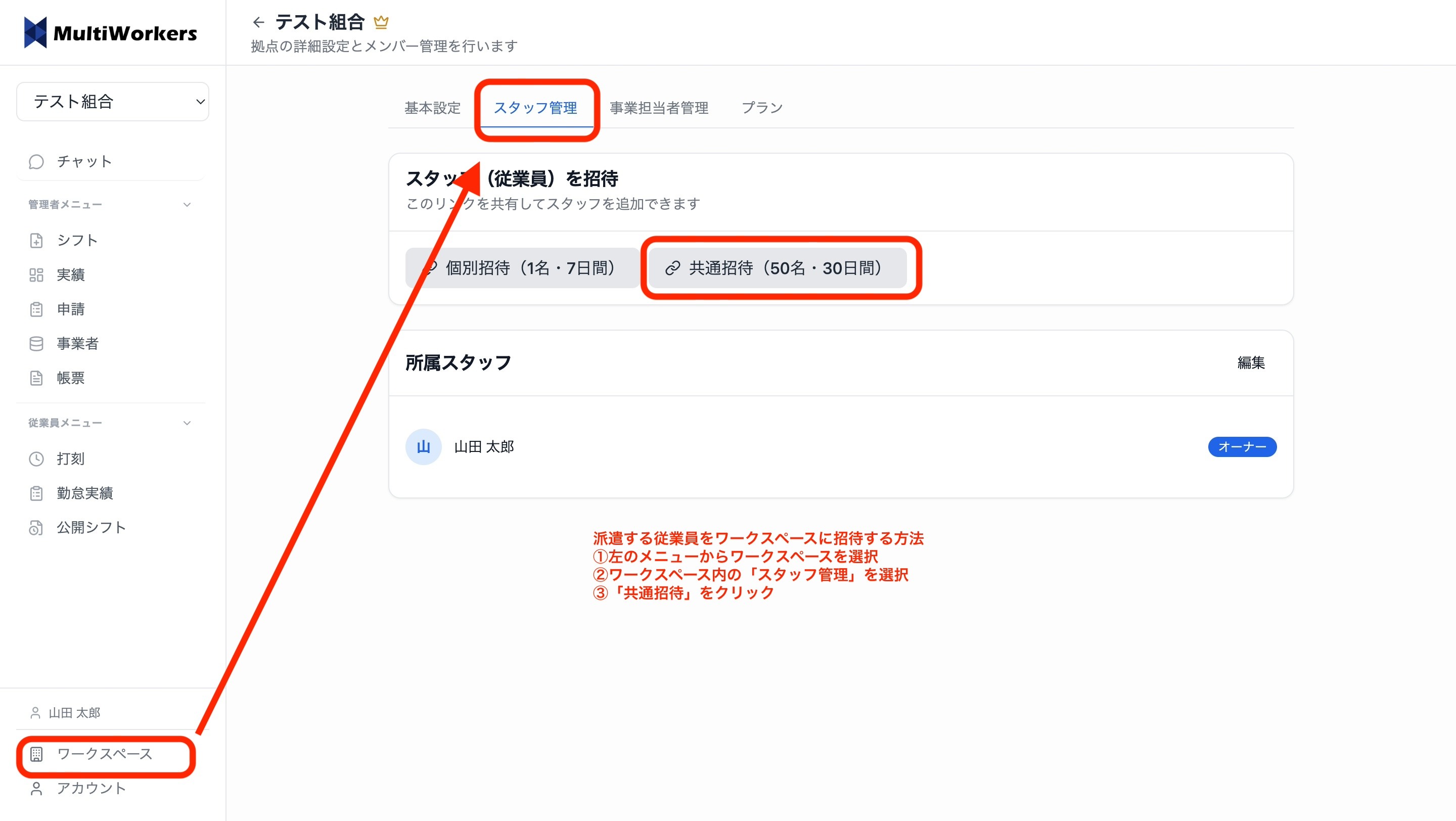Click the 申請 clipboard icon
The width and height of the screenshot is (1456, 821).
coord(36,309)
